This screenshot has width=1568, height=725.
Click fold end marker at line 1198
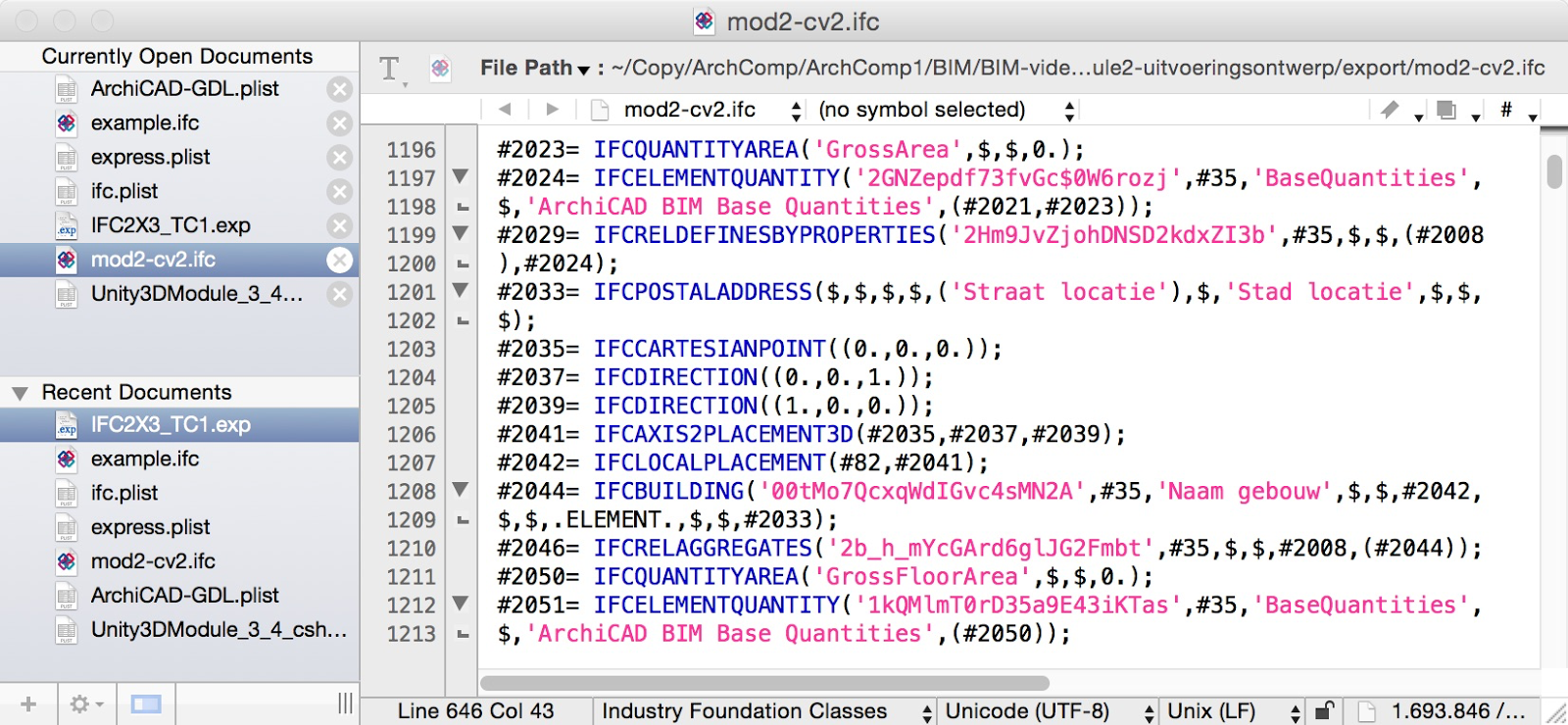point(463,208)
